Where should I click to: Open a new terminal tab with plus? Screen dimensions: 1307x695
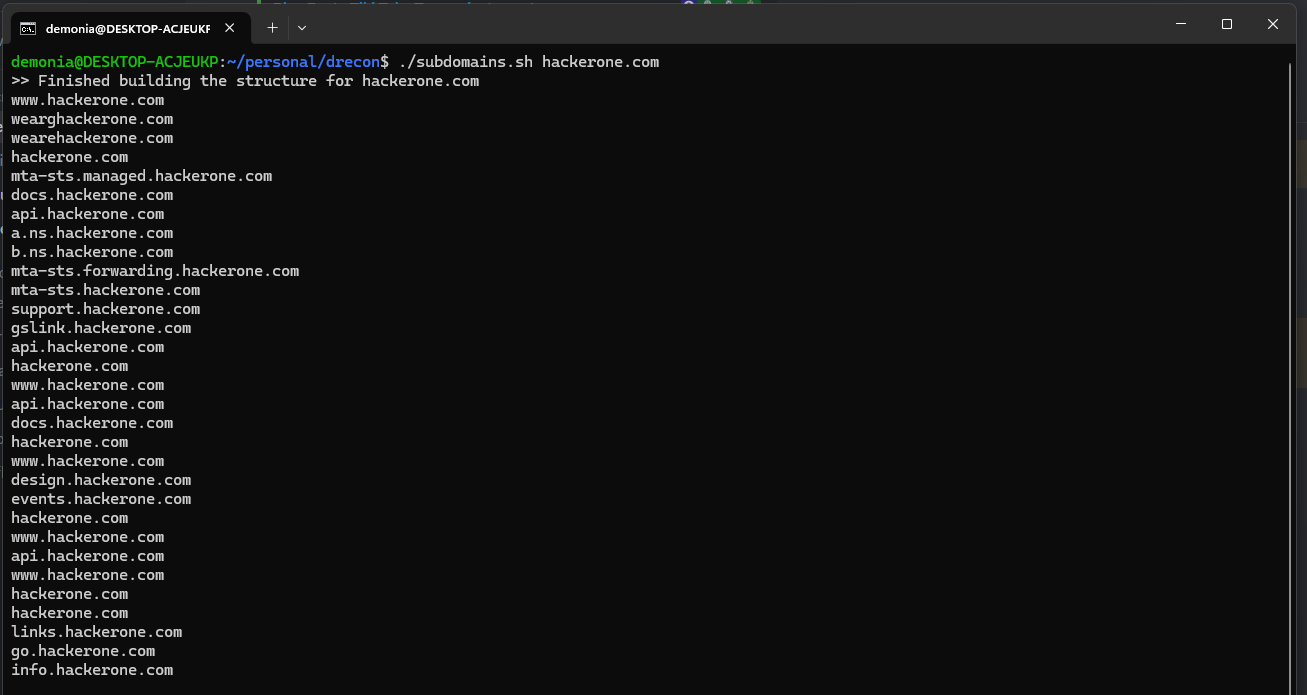272,28
